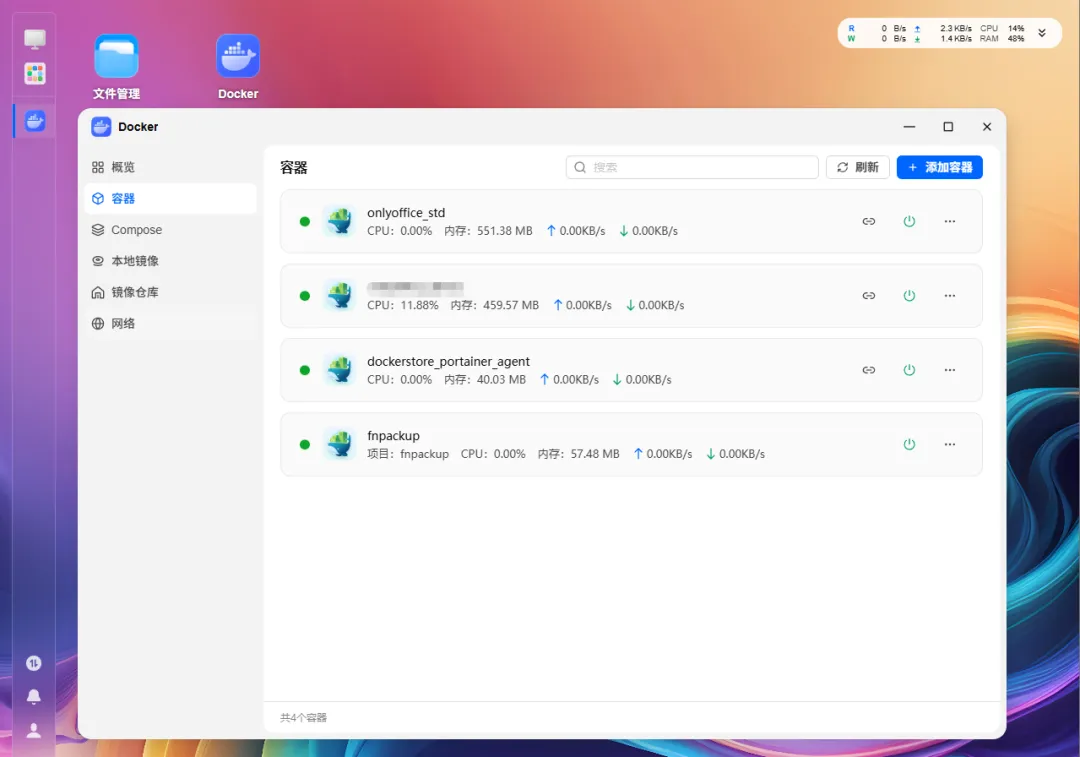The image size is (1080, 757).
Task: Open the transfer tasks icon in dock
Action: point(34,663)
